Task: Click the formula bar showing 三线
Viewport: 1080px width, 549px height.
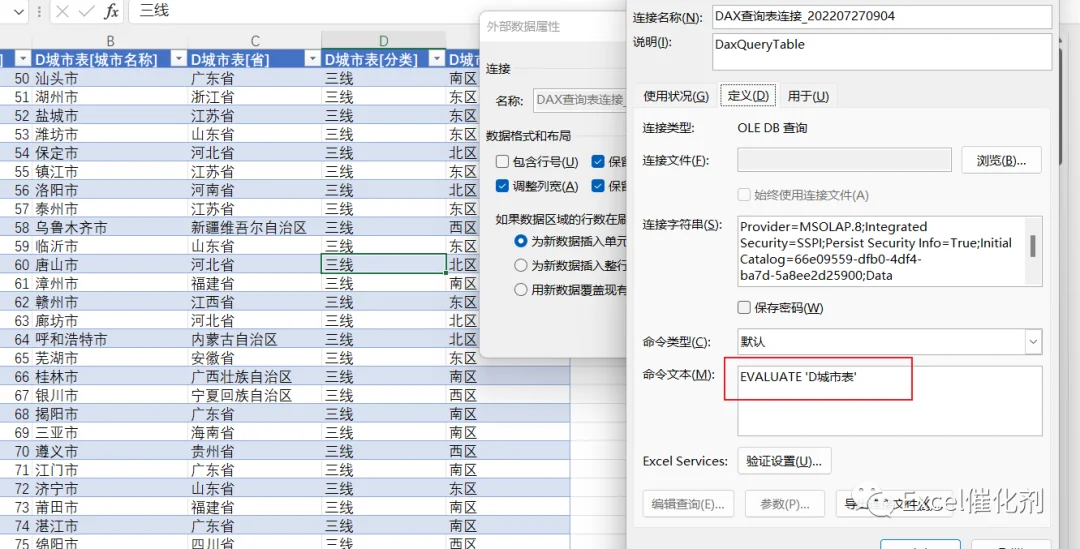Action: coord(303,11)
